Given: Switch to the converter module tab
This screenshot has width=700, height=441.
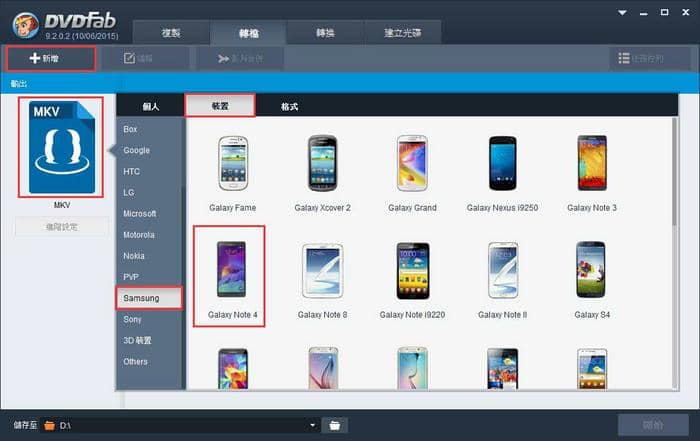Looking at the screenshot, I should point(325,33).
